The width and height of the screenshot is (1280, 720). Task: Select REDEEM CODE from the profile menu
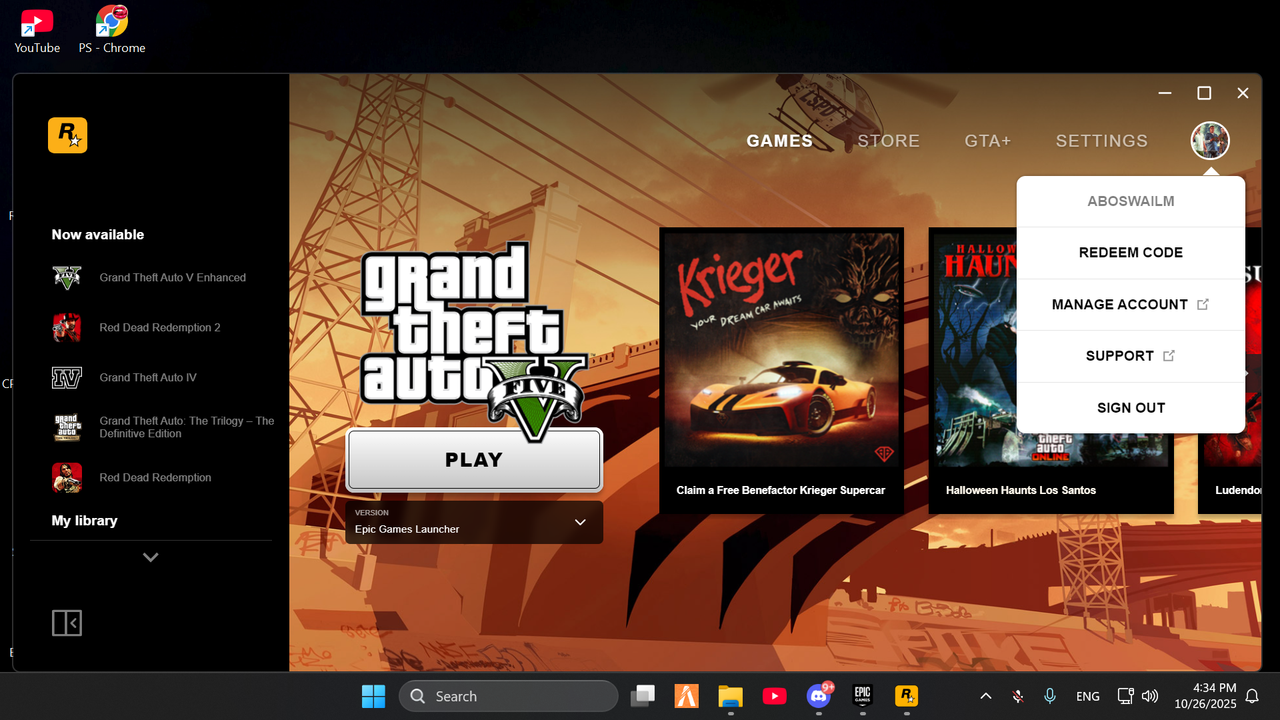(x=1131, y=253)
